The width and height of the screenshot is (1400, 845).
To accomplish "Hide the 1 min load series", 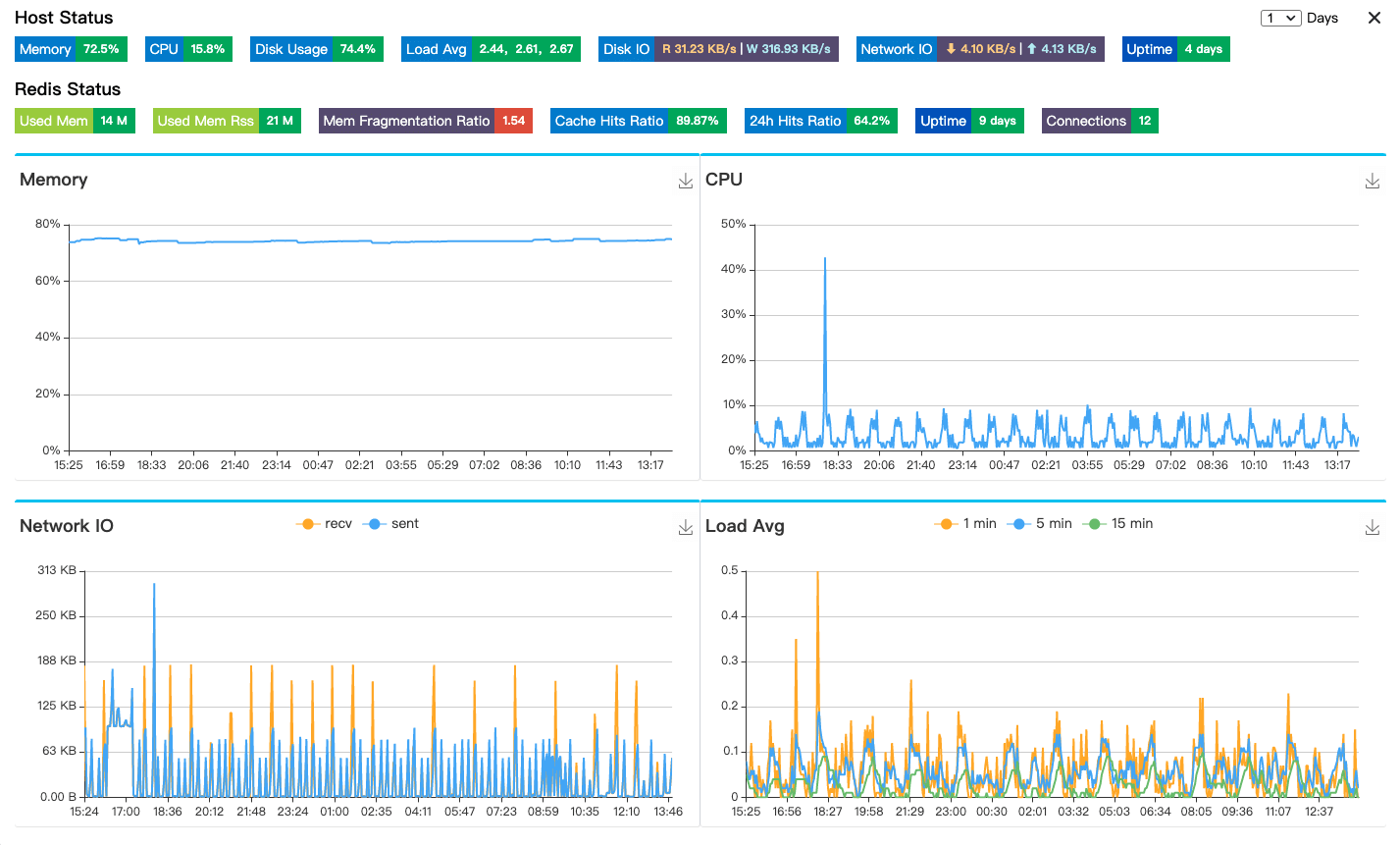I will pos(965,524).
